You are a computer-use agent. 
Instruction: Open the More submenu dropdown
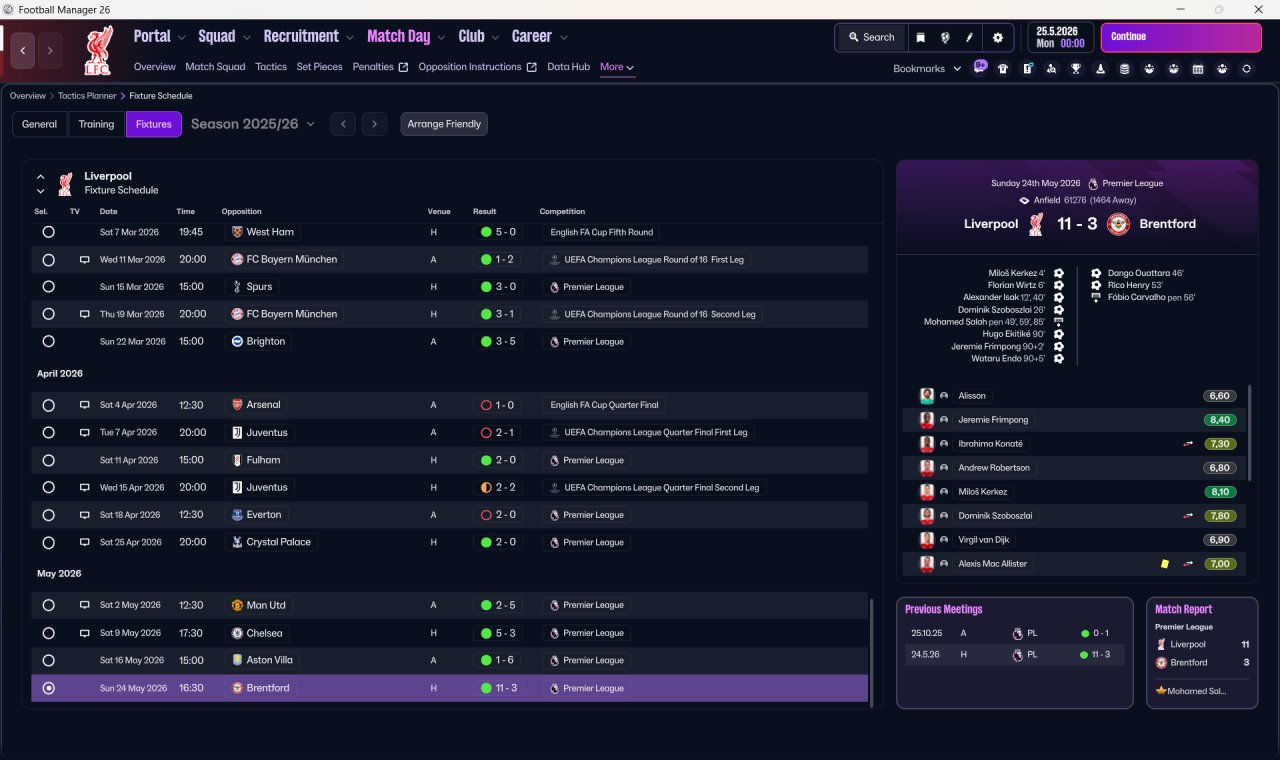coord(617,67)
